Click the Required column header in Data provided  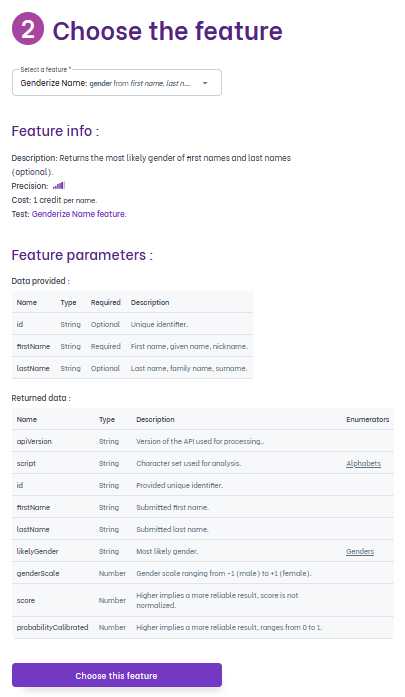click(x=105, y=302)
